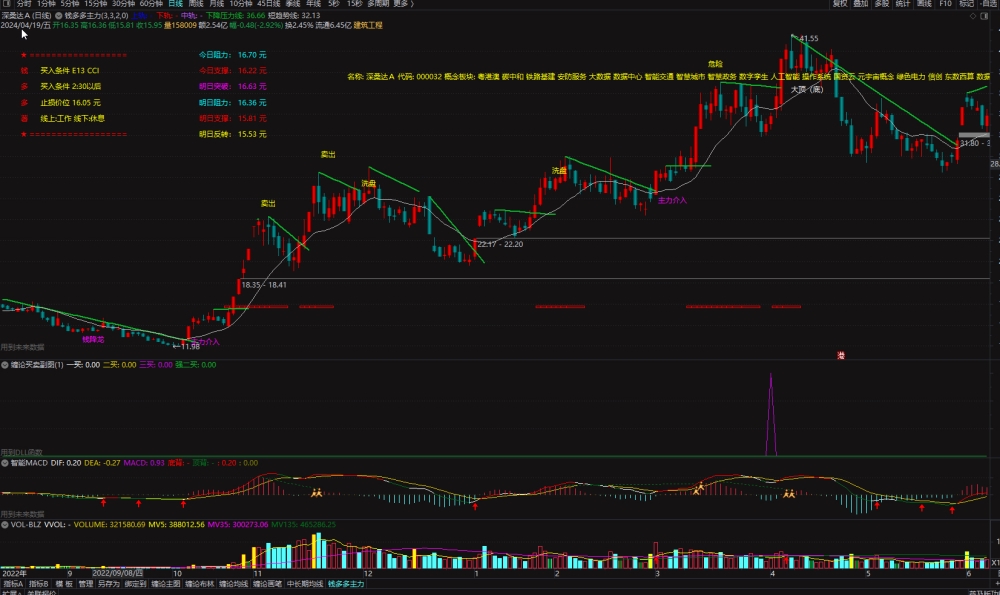The height and width of the screenshot is (595, 1000).
Task: Open the 多股 multi-stock view
Action: [x=882, y=4]
